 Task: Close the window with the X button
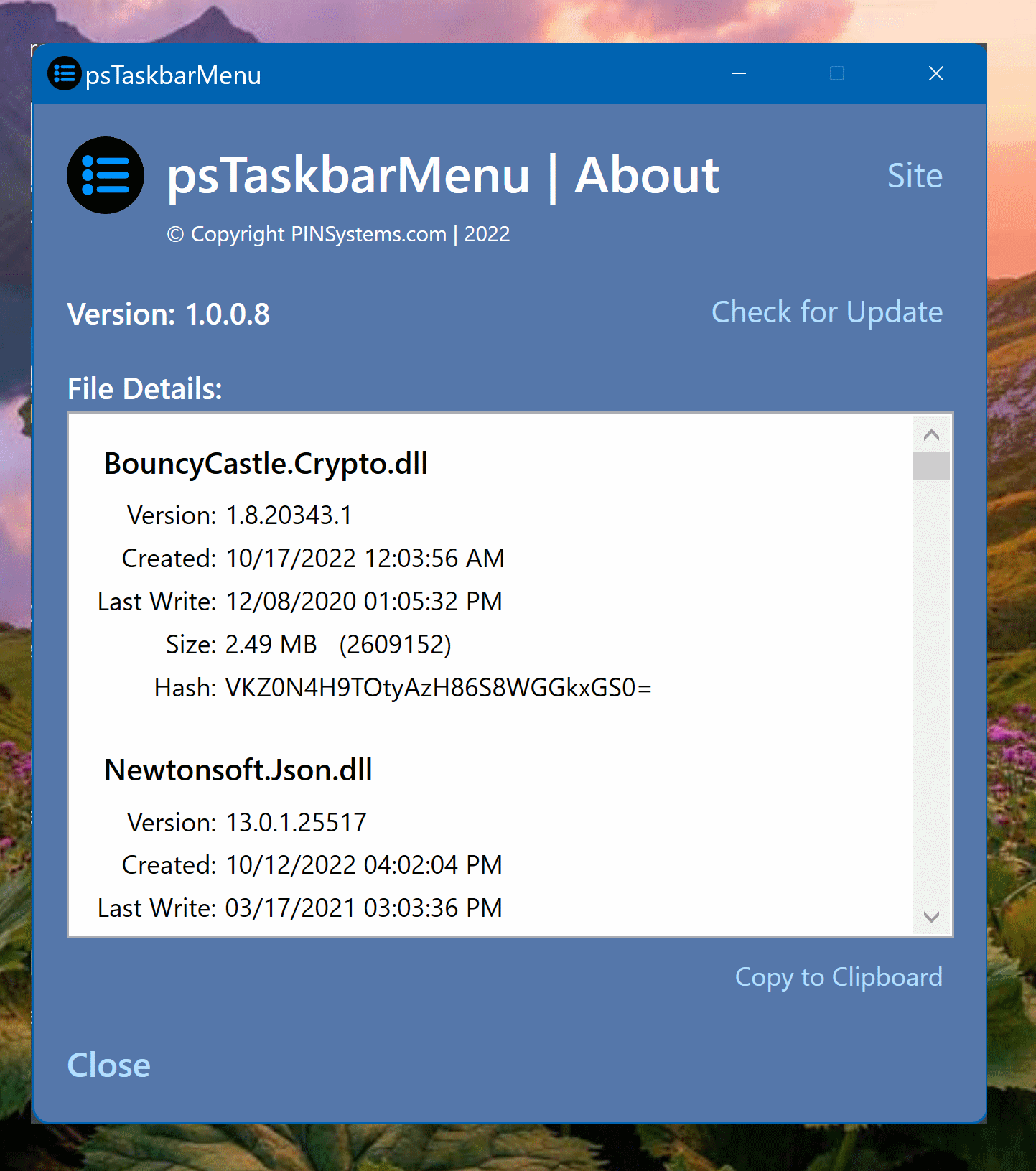pyautogui.click(x=935, y=73)
